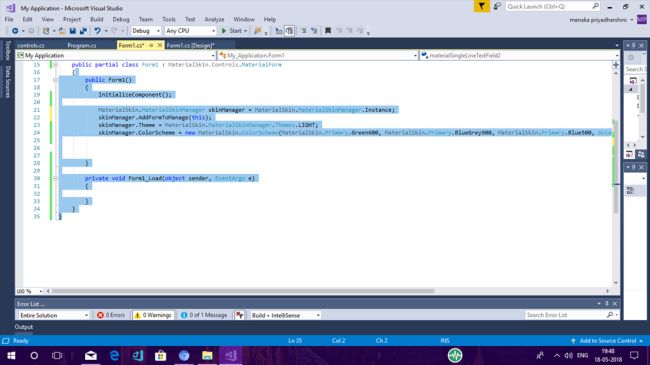Toggle the 0 Errors filter
This screenshot has height=365, width=650.
tap(111, 315)
